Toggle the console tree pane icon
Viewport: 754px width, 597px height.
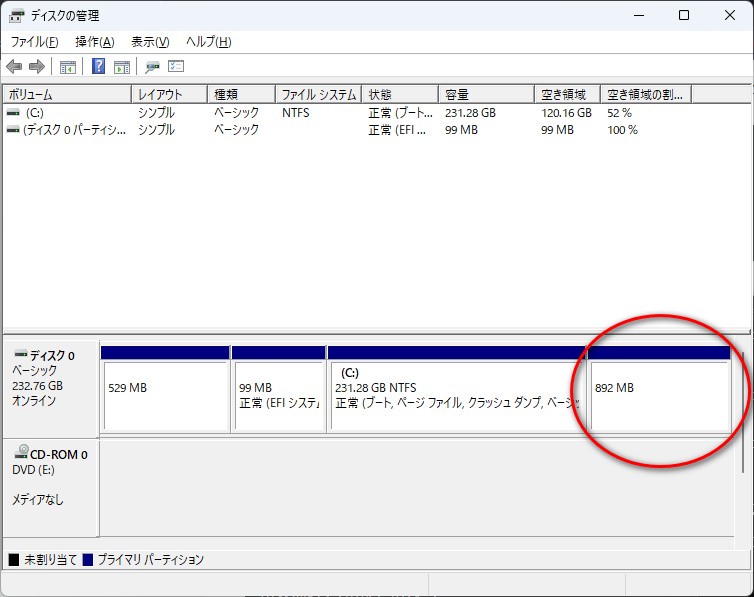pyautogui.click(x=68, y=67)
